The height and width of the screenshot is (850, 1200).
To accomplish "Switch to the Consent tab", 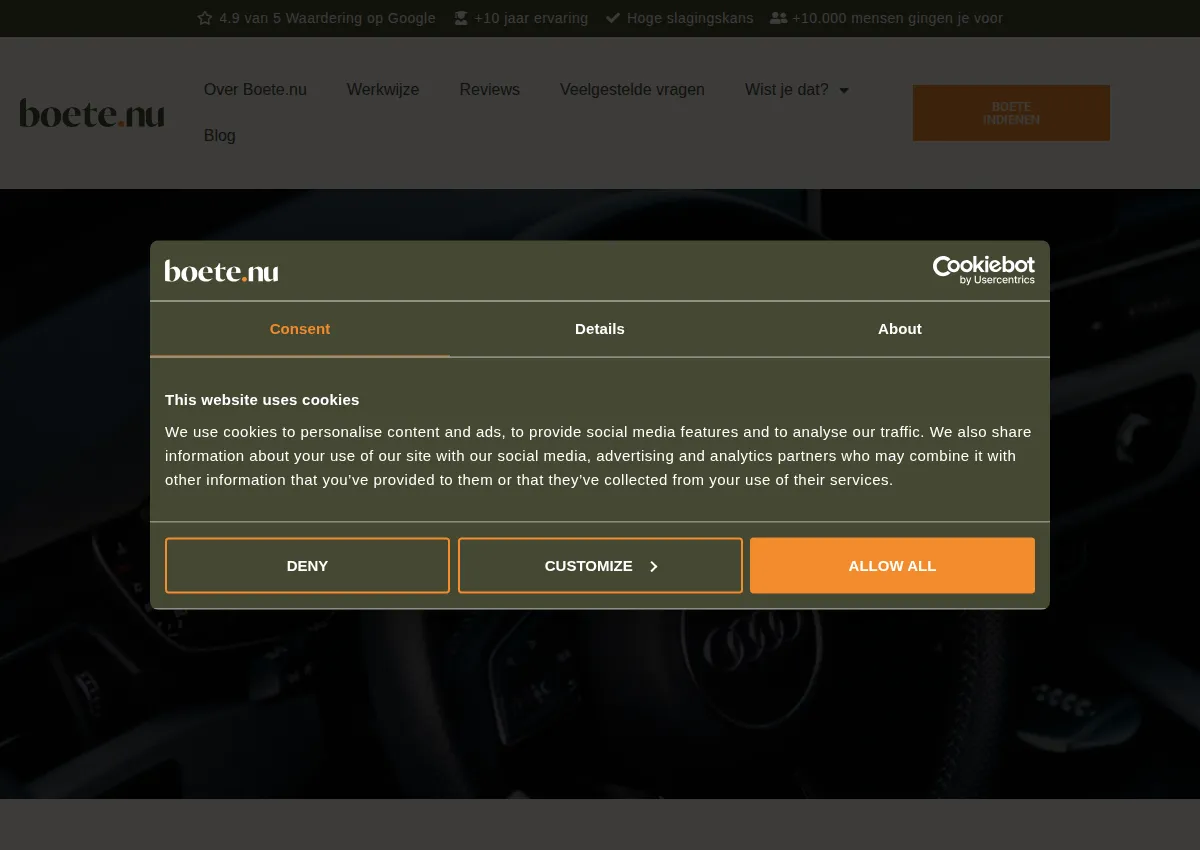I will (300, 329).
